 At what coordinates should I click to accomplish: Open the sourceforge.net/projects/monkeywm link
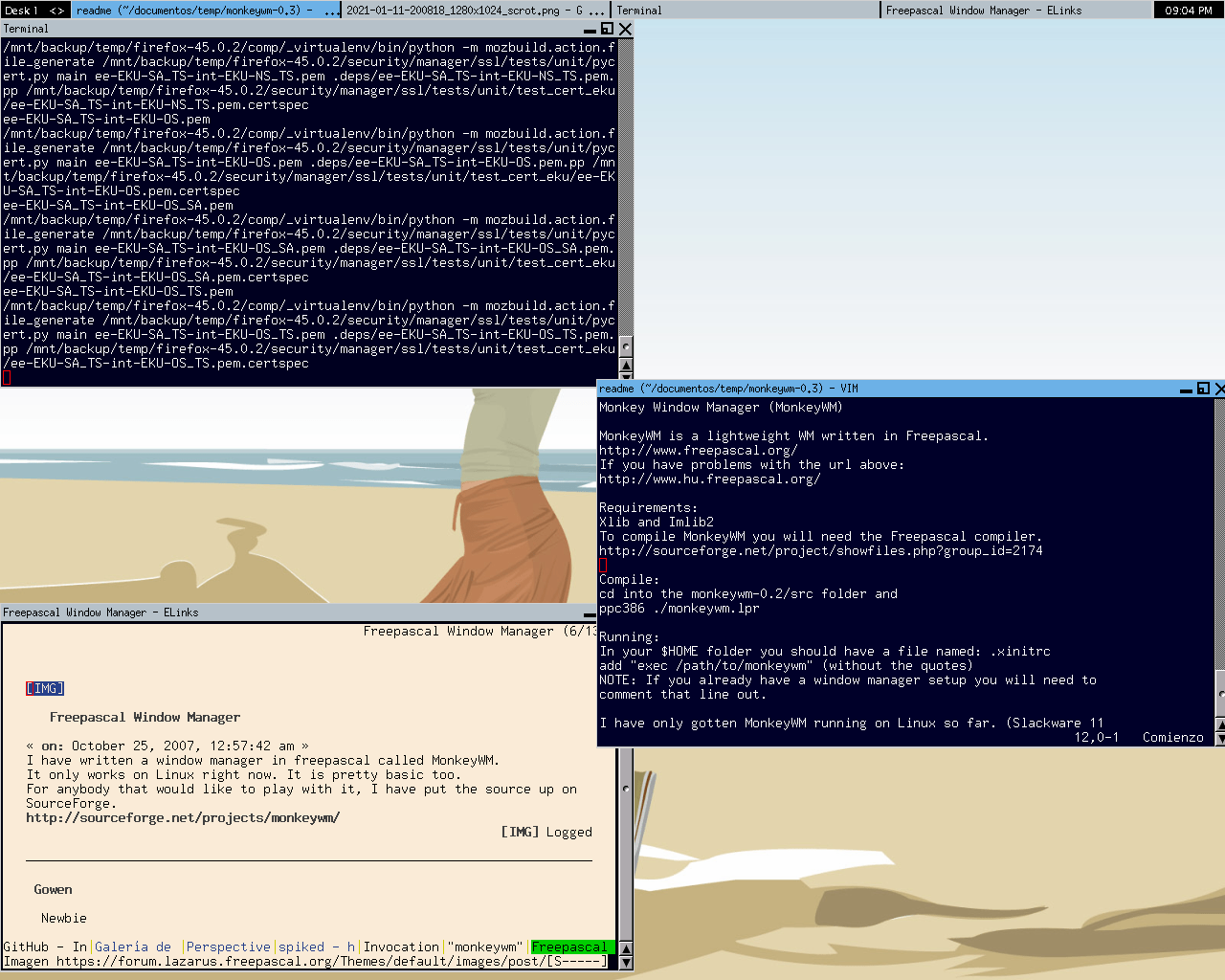183,818
